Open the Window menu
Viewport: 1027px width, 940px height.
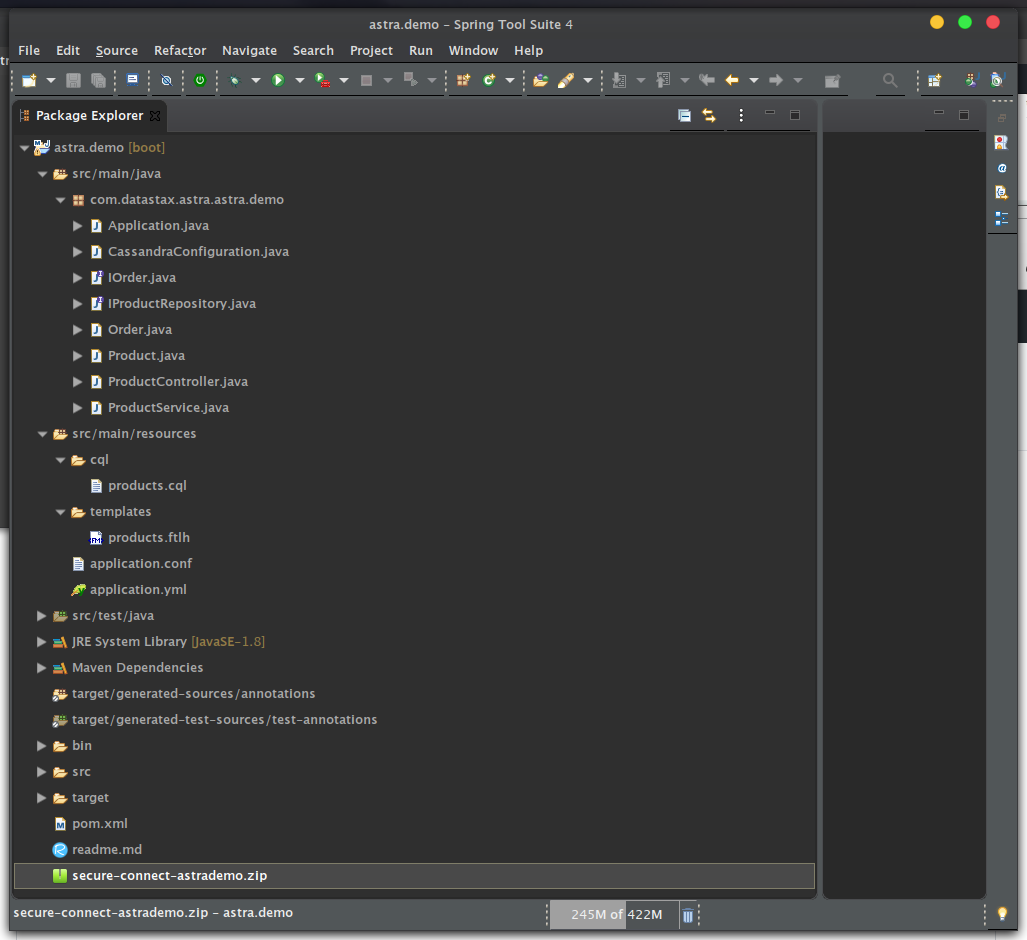[473, 50]
